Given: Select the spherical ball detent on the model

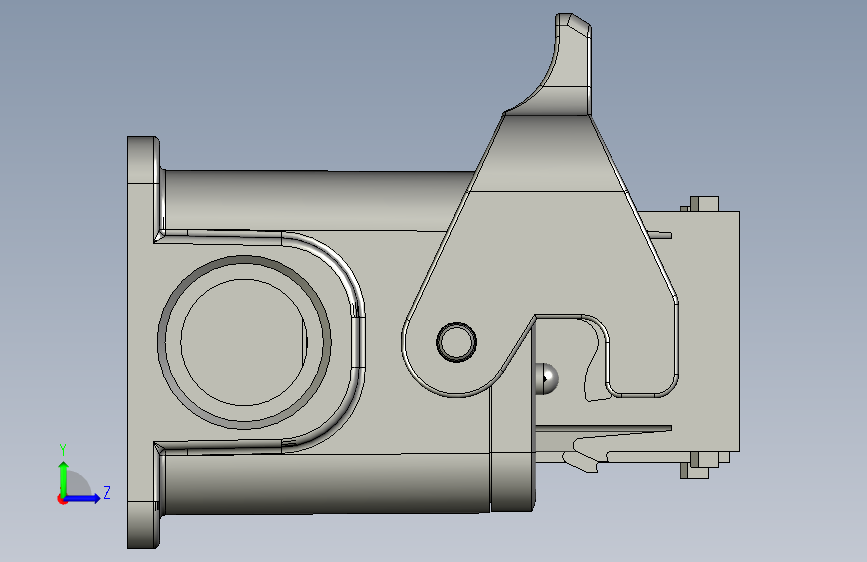Looking at the screenshot, I should point(547,379).
